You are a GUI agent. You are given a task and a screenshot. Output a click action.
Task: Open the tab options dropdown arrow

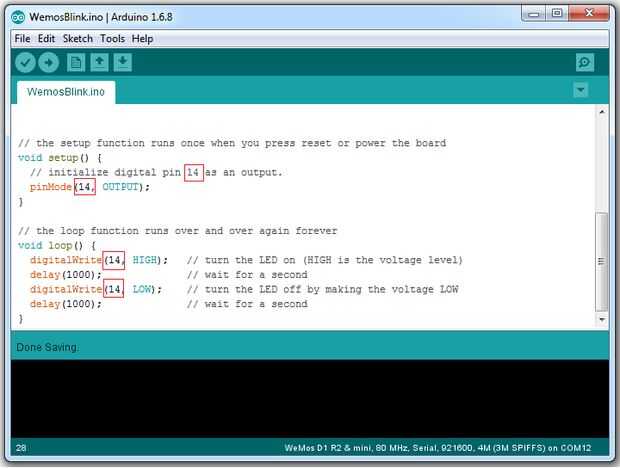580,90
